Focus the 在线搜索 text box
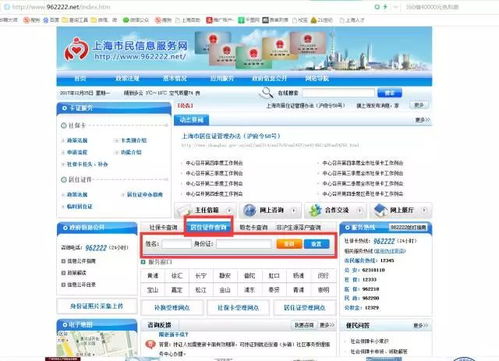 (338, 93)
